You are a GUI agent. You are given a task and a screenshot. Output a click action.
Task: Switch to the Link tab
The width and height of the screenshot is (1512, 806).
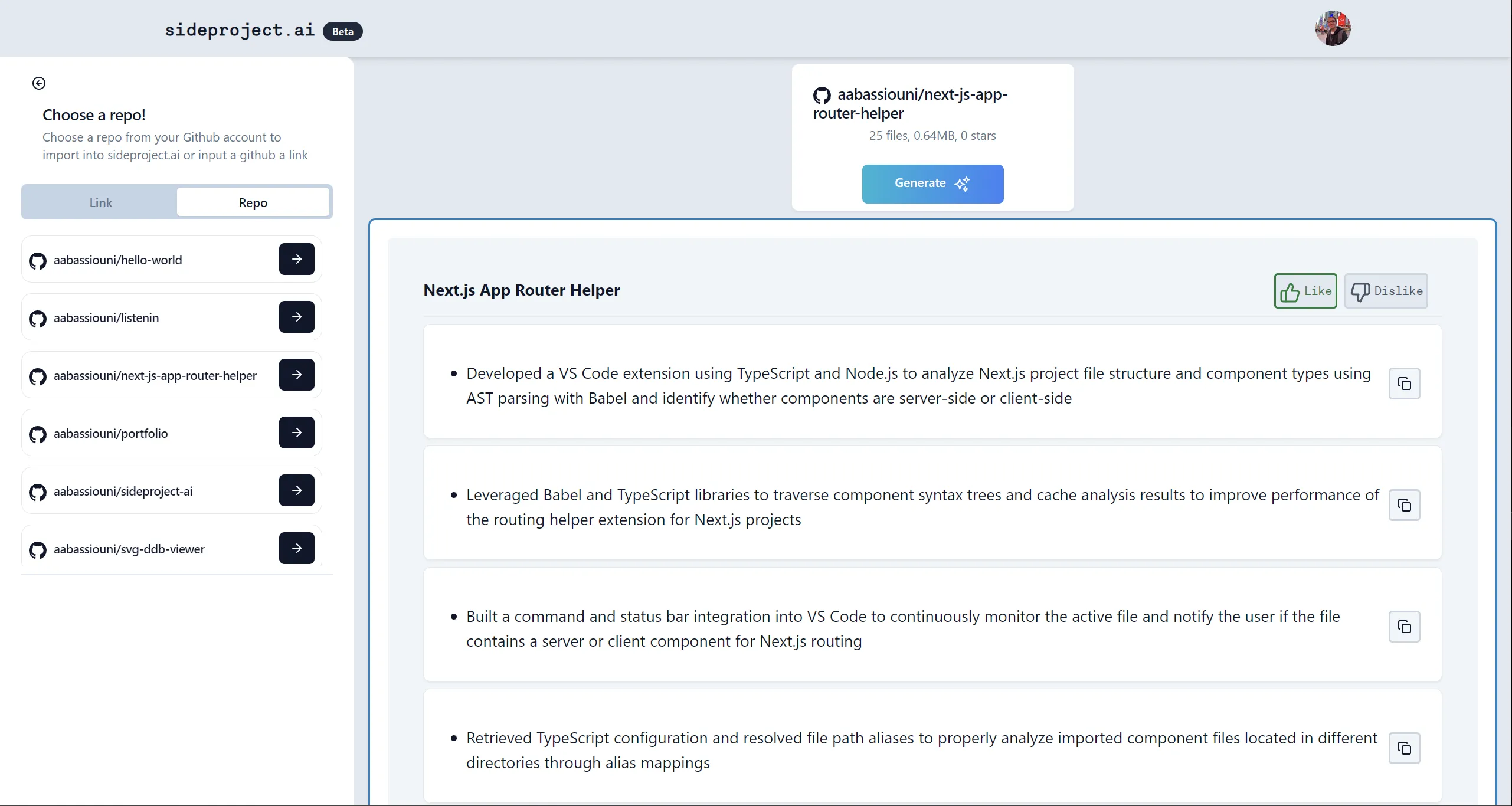tap(100, 202)
